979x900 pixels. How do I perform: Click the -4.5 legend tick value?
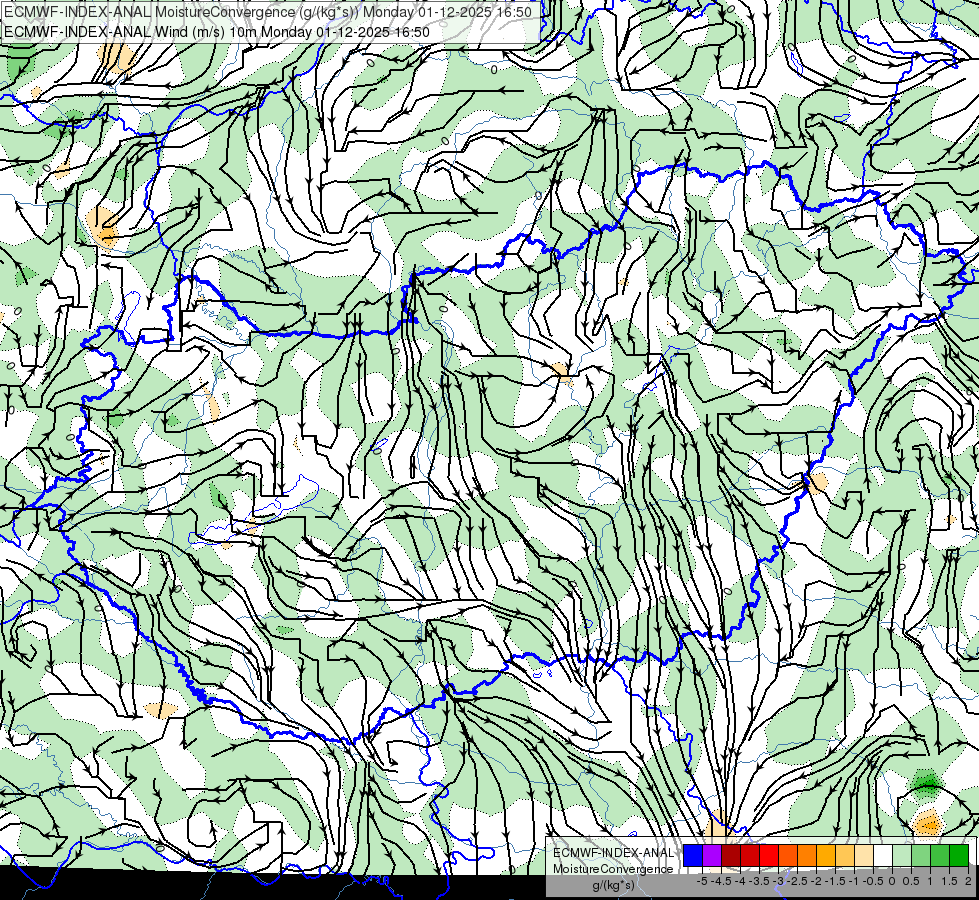tap(721, 881)
